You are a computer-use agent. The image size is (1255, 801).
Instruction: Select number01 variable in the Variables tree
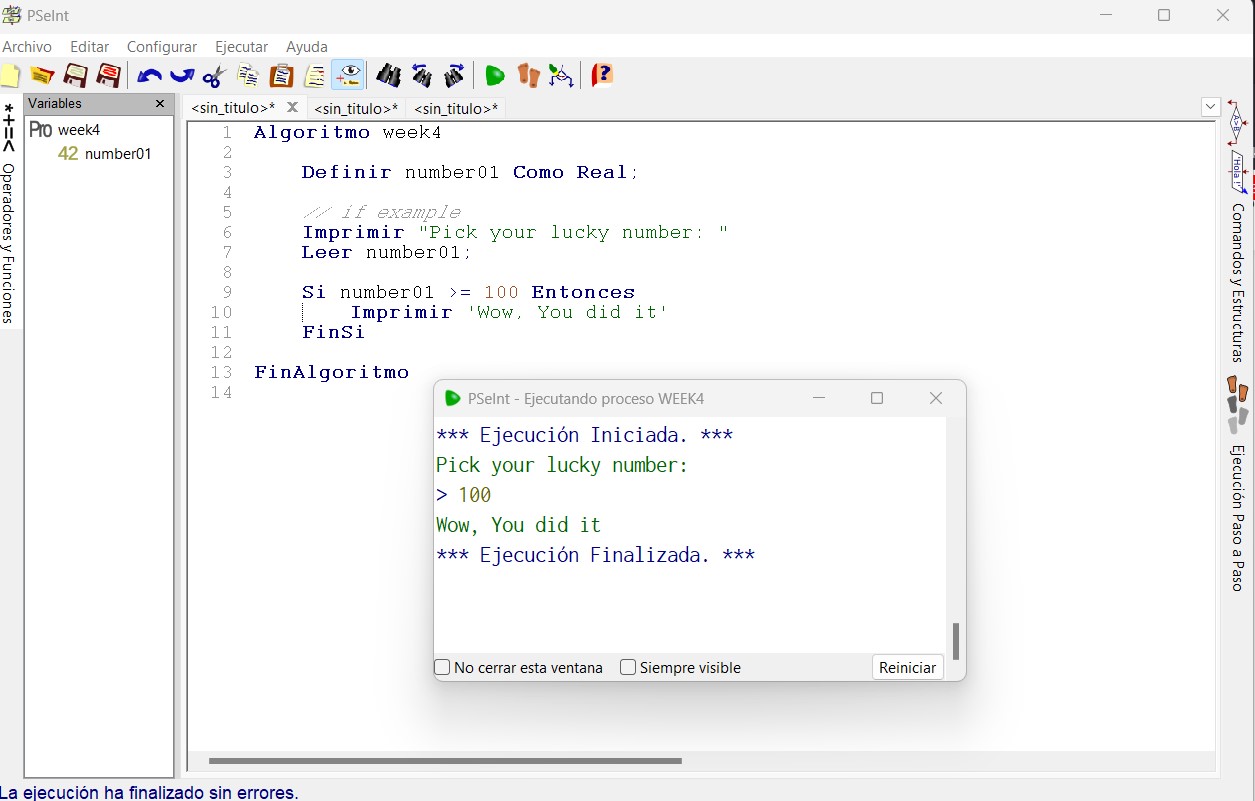click(118, 154)
